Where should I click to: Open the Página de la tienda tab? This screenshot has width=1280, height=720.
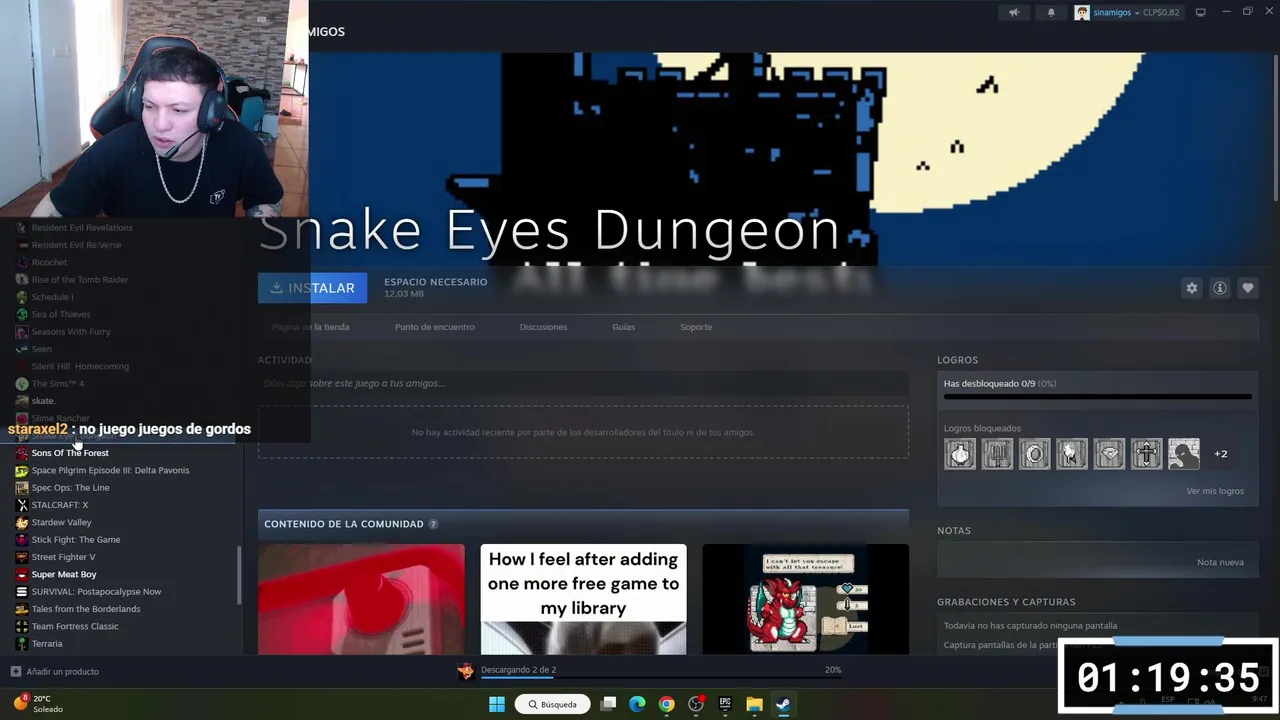pos(311,327)
